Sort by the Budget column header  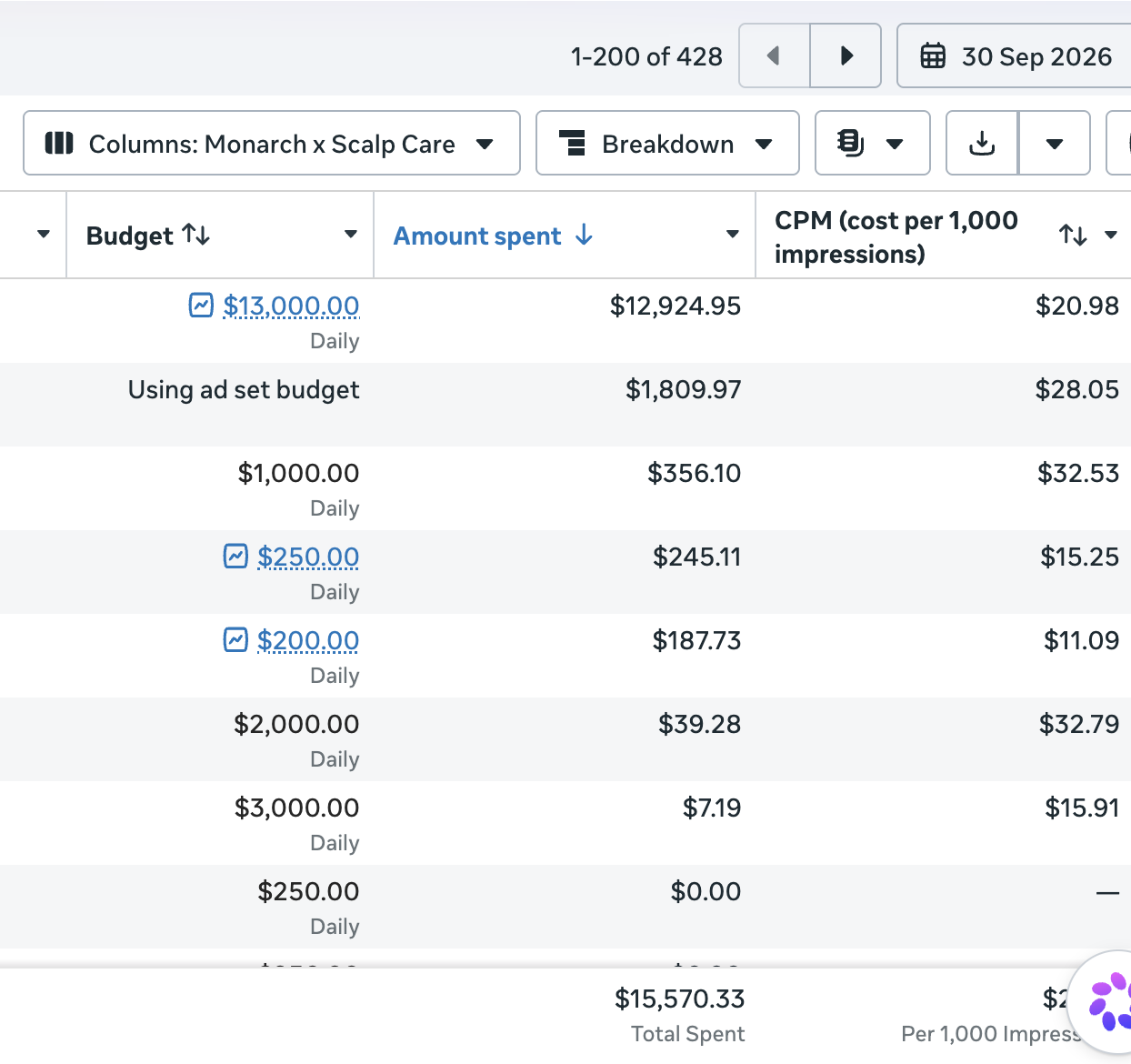[148, 236]
